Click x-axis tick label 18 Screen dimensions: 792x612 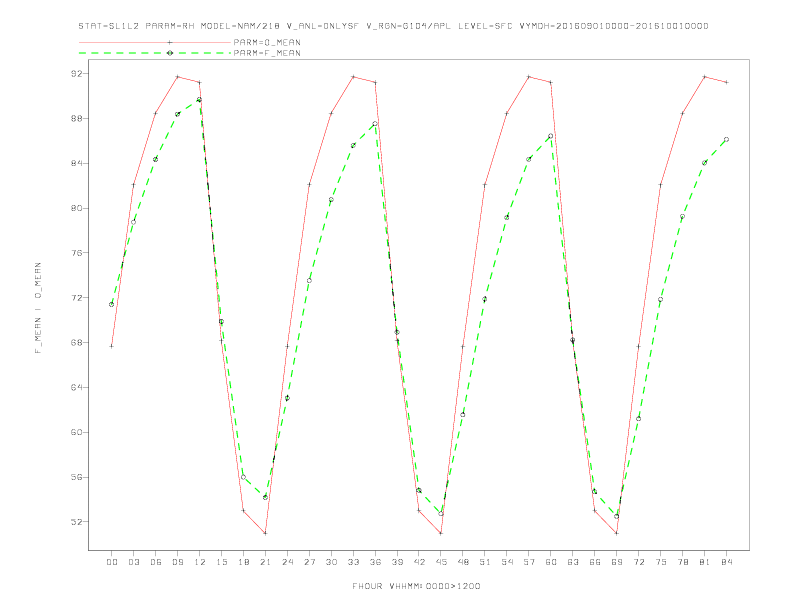[243, 562]
